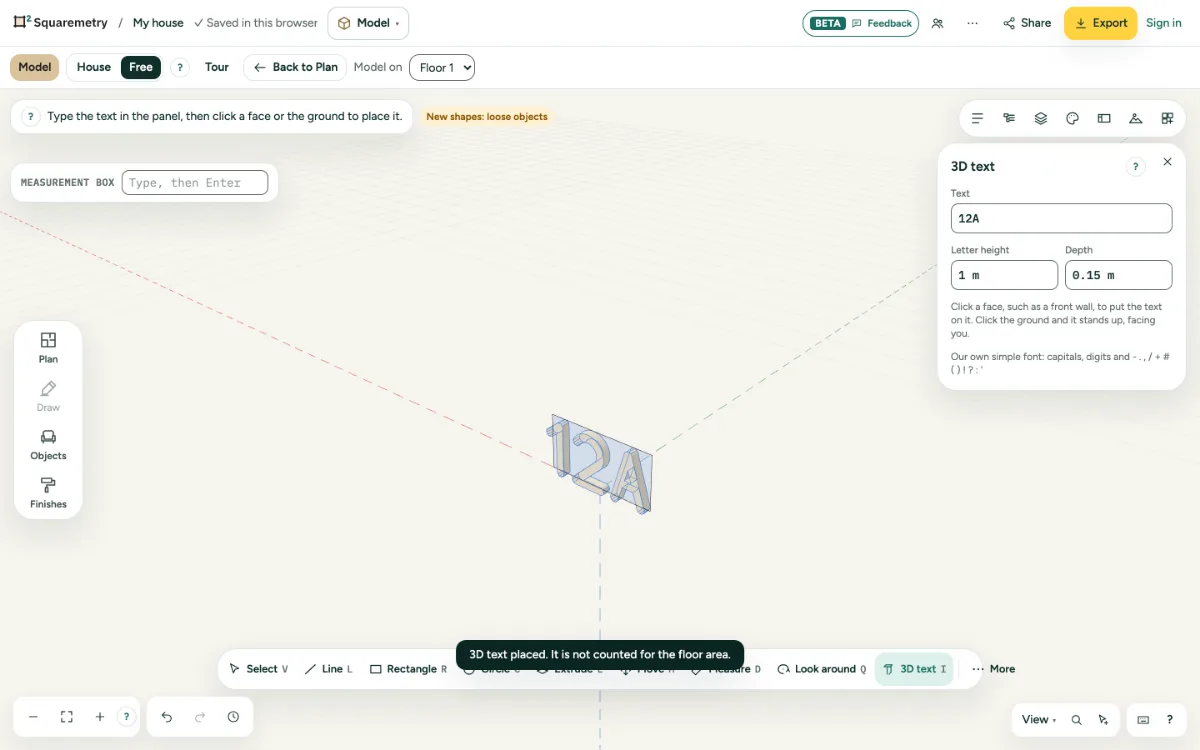
Task: Switch to House mode
Action: pyautogui.click(x=94, y=67)
